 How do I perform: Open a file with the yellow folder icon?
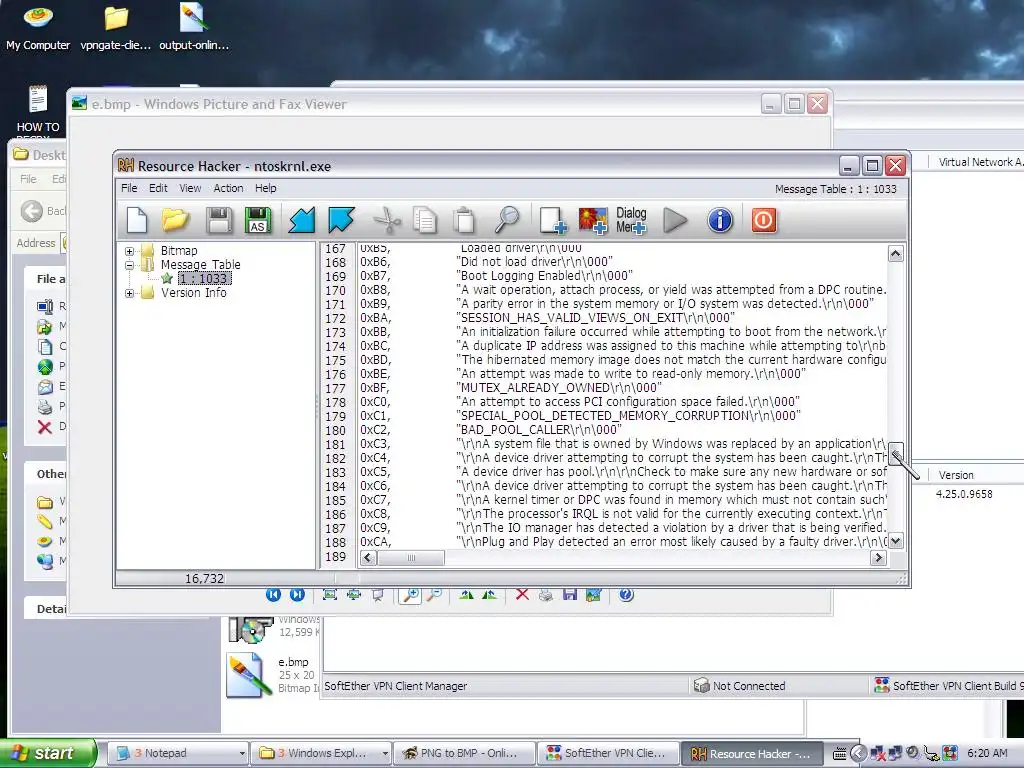175,220
